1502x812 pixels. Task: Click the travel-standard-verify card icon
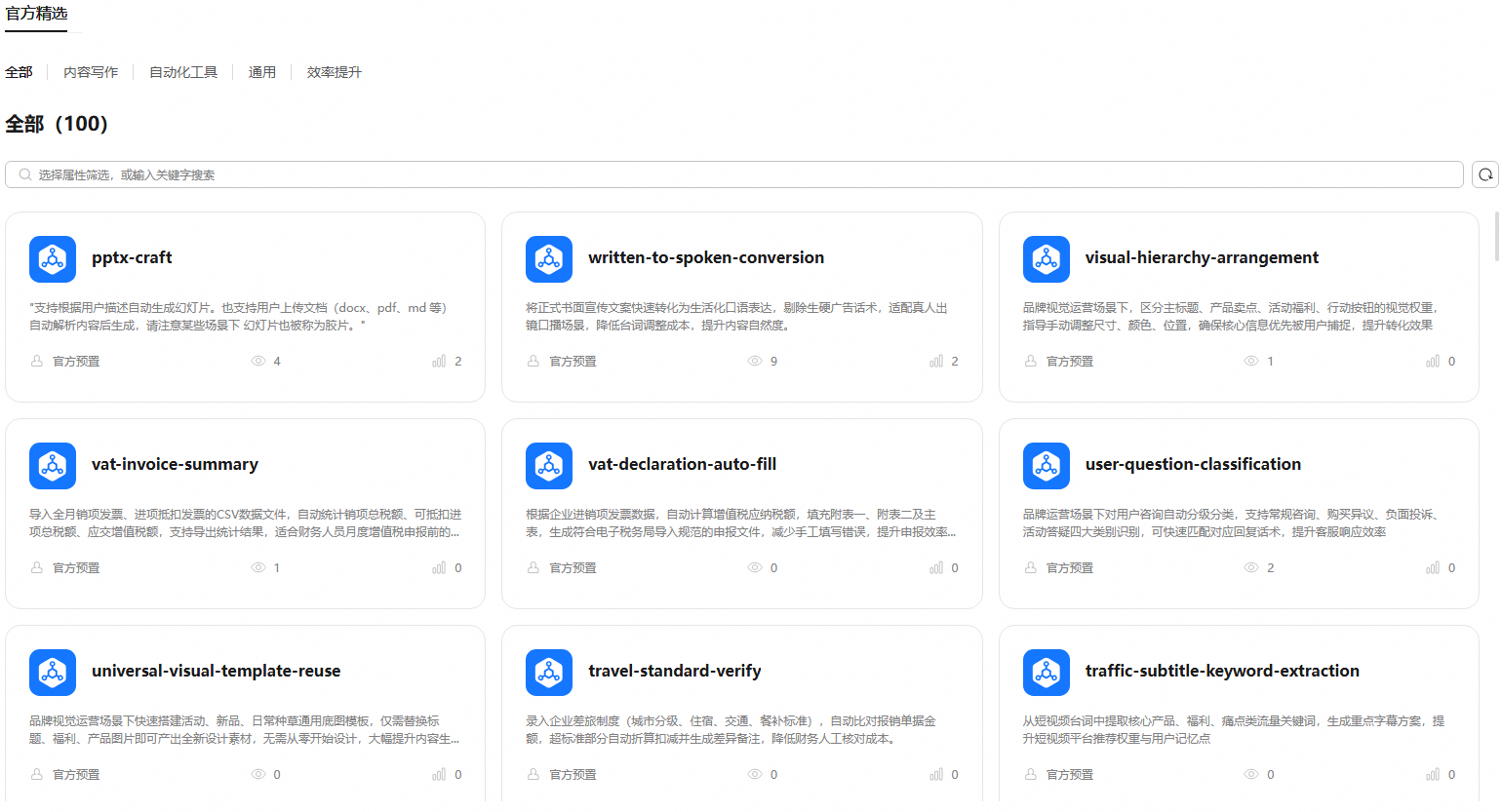[549, 673]
